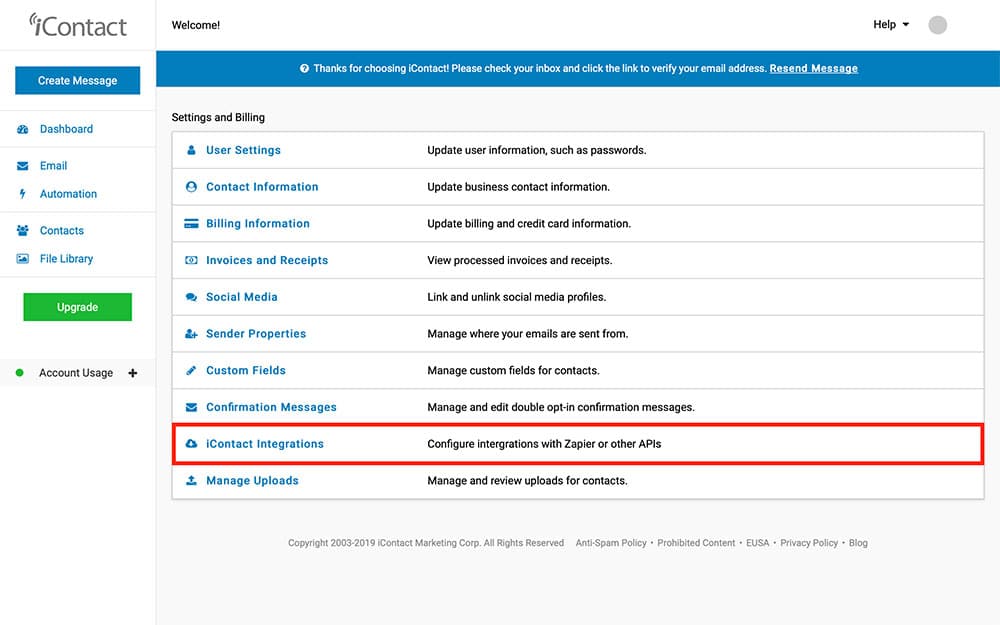Open the Invoices and Receipts link
1000x625 pixels.
pyautogui.click(x=266, y=260)
